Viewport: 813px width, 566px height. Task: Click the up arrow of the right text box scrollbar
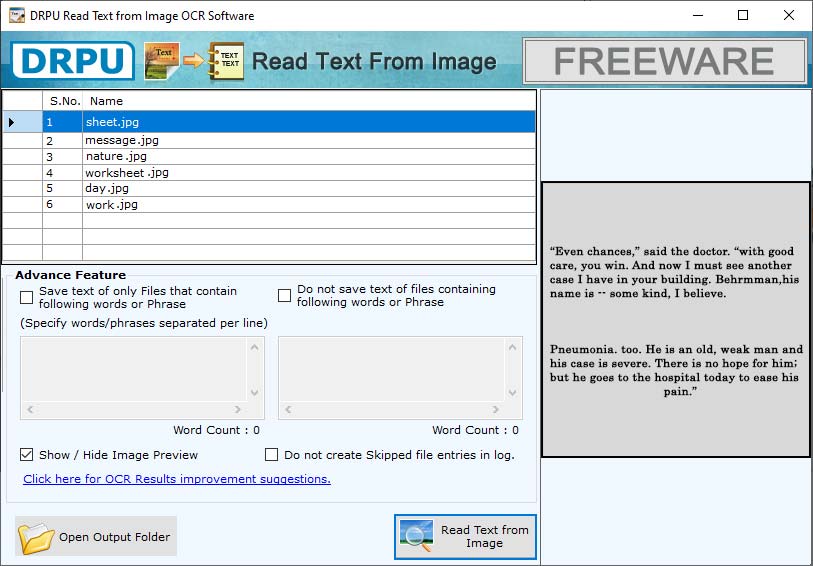pyautogui.click(x=513, y=347)
